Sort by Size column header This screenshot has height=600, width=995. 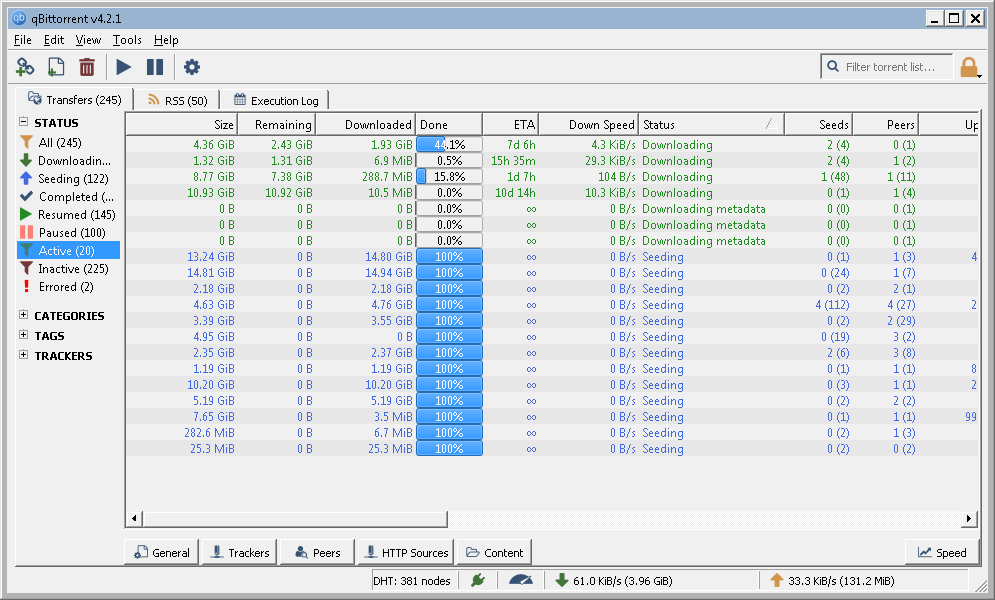[181, 124]
